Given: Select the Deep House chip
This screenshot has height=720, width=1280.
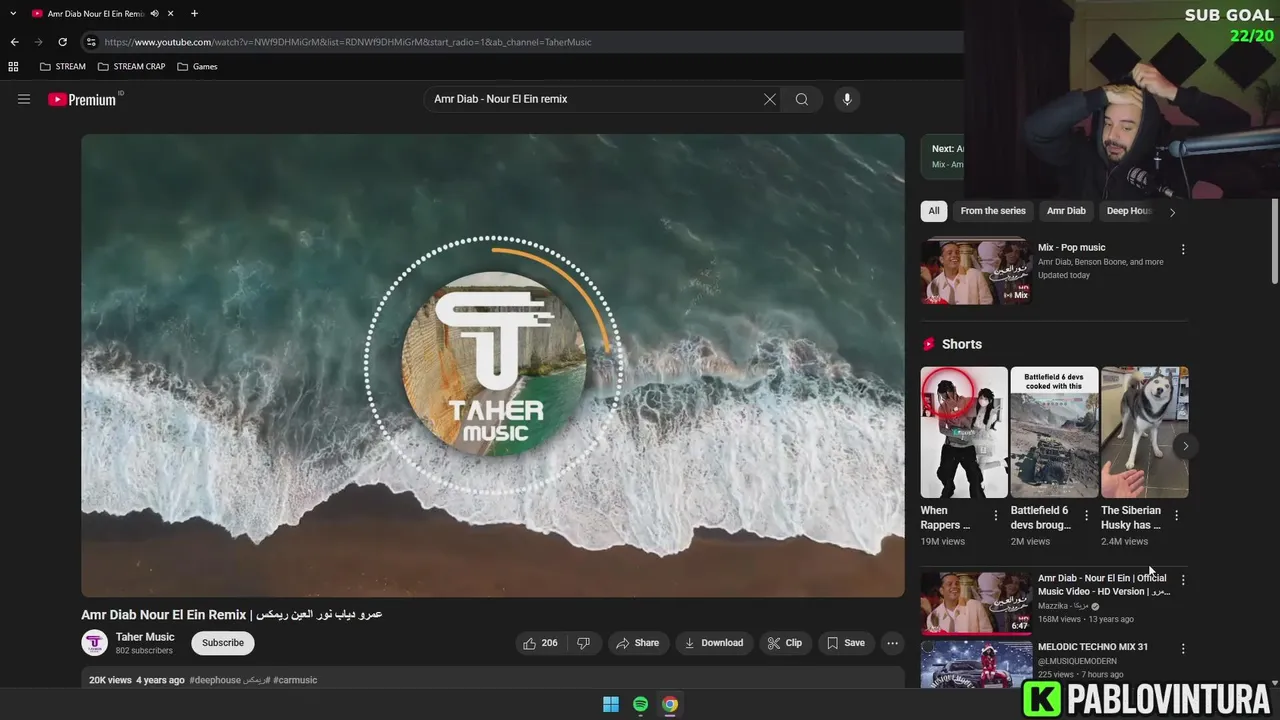Looking at the screenshot, I should point(1130,211).
